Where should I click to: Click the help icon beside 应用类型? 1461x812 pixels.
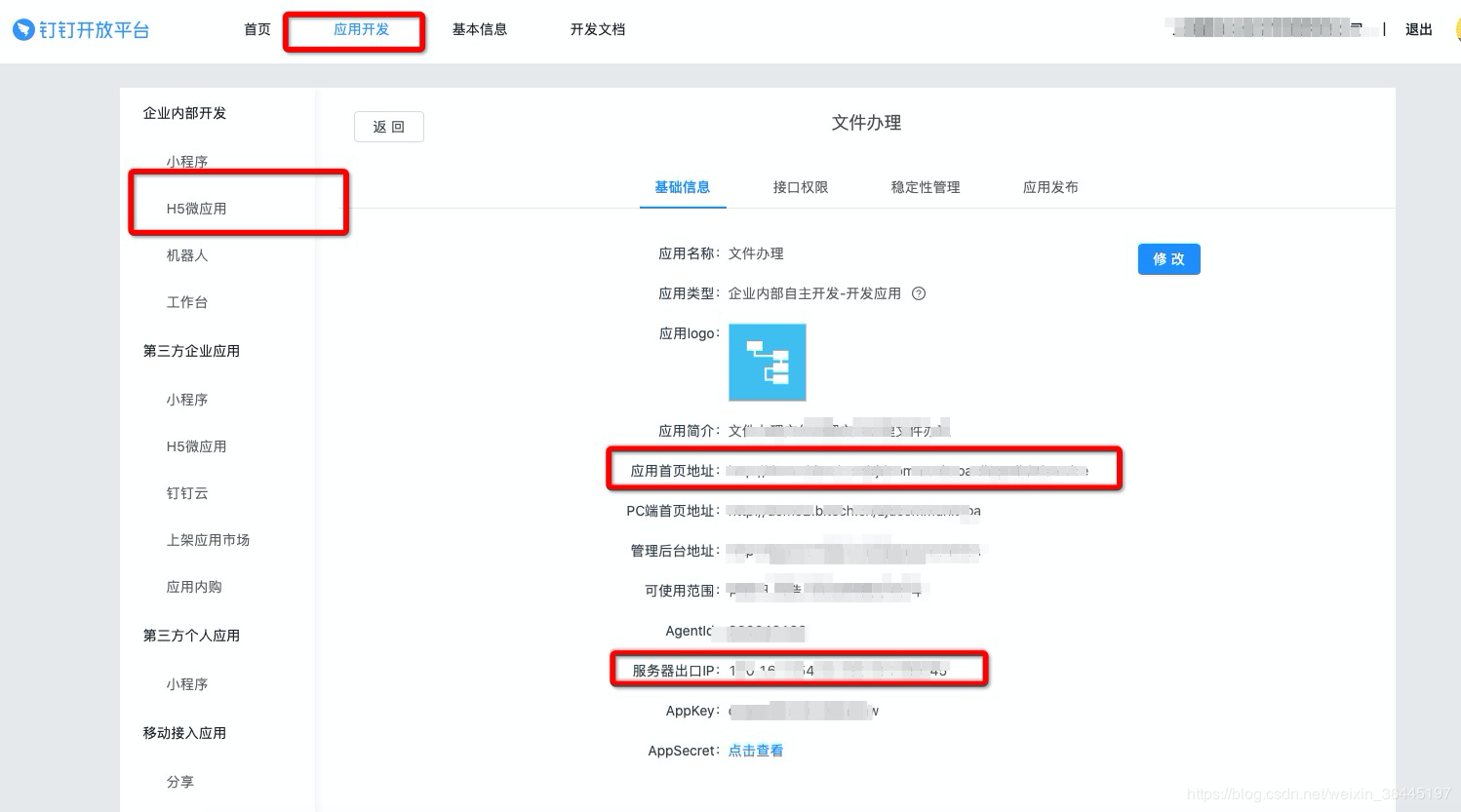pyautogui.click(x=919, y=293)
